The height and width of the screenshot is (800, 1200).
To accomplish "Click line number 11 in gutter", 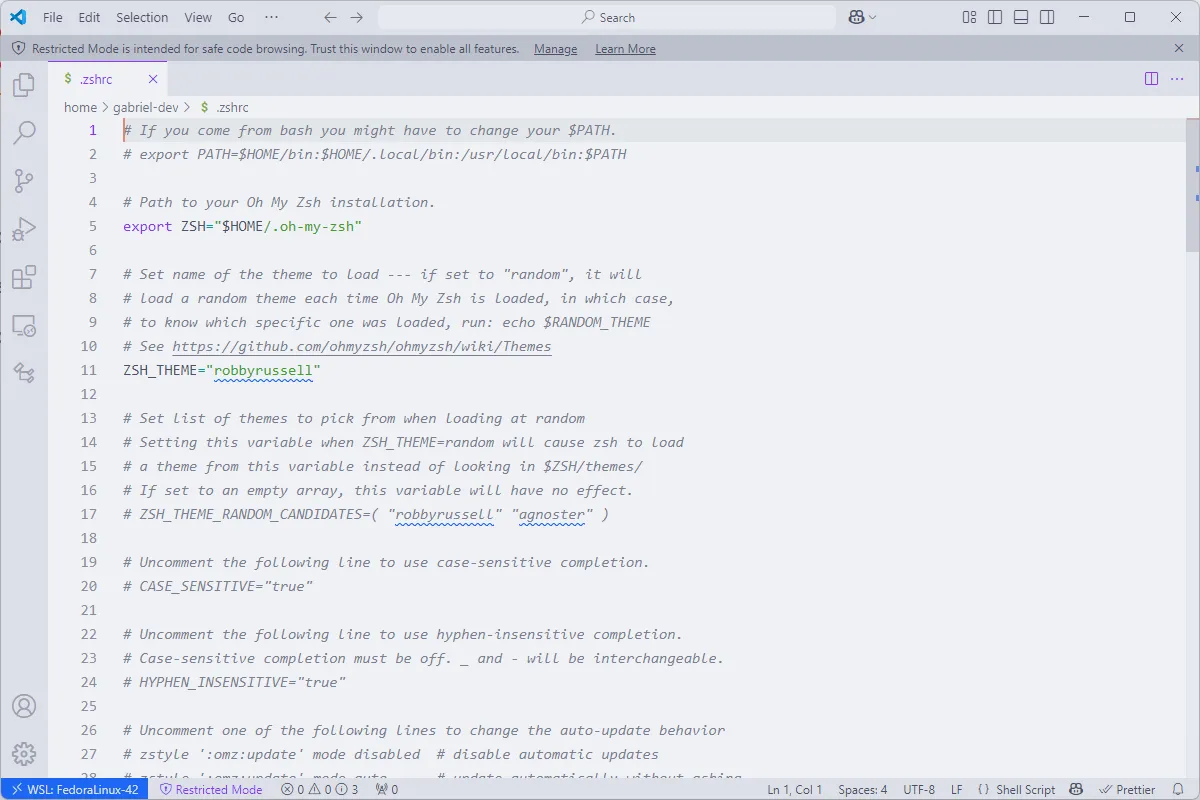I will (x=89, y=370).
